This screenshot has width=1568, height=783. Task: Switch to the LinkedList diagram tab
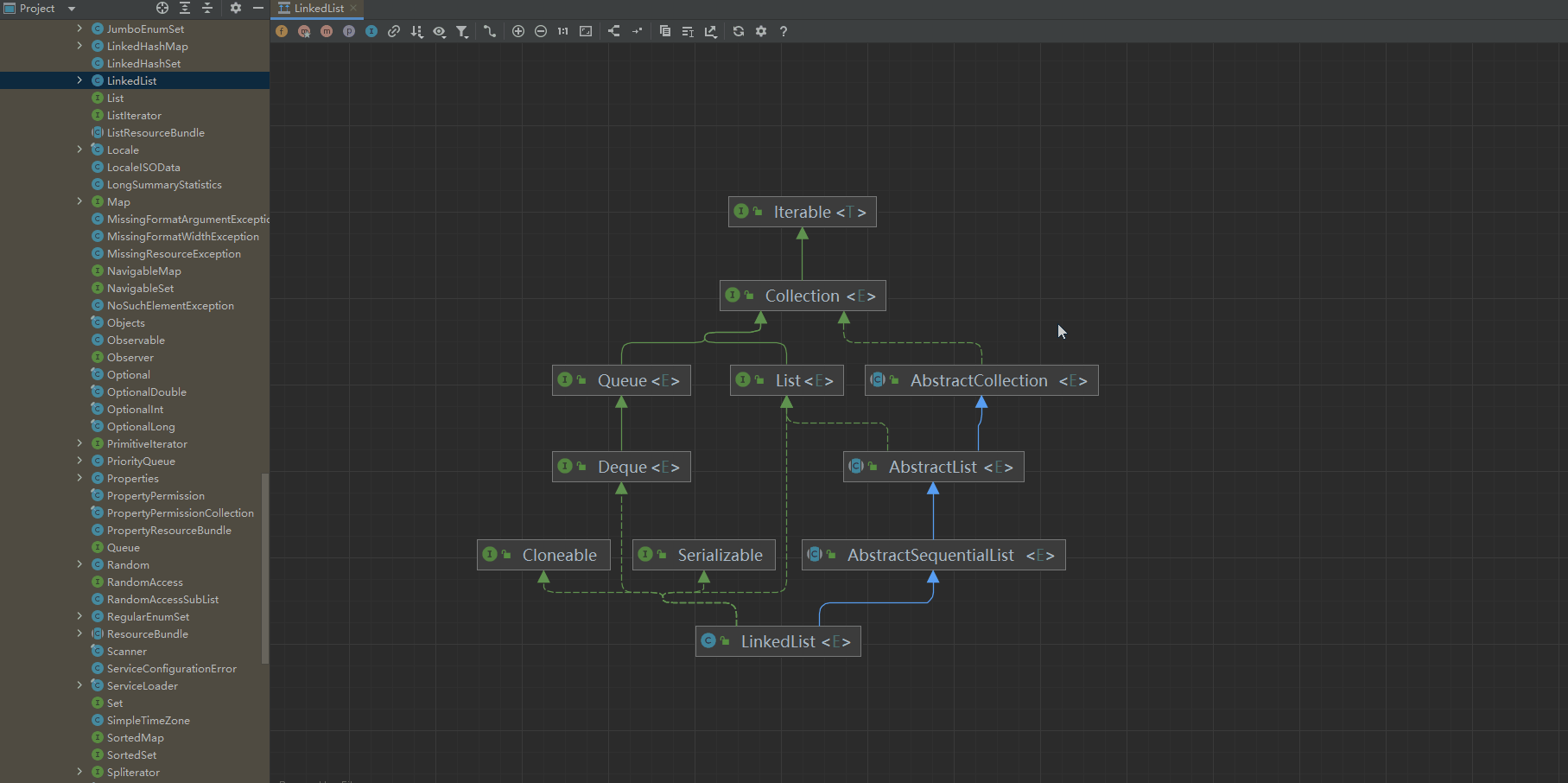point(318,9)
